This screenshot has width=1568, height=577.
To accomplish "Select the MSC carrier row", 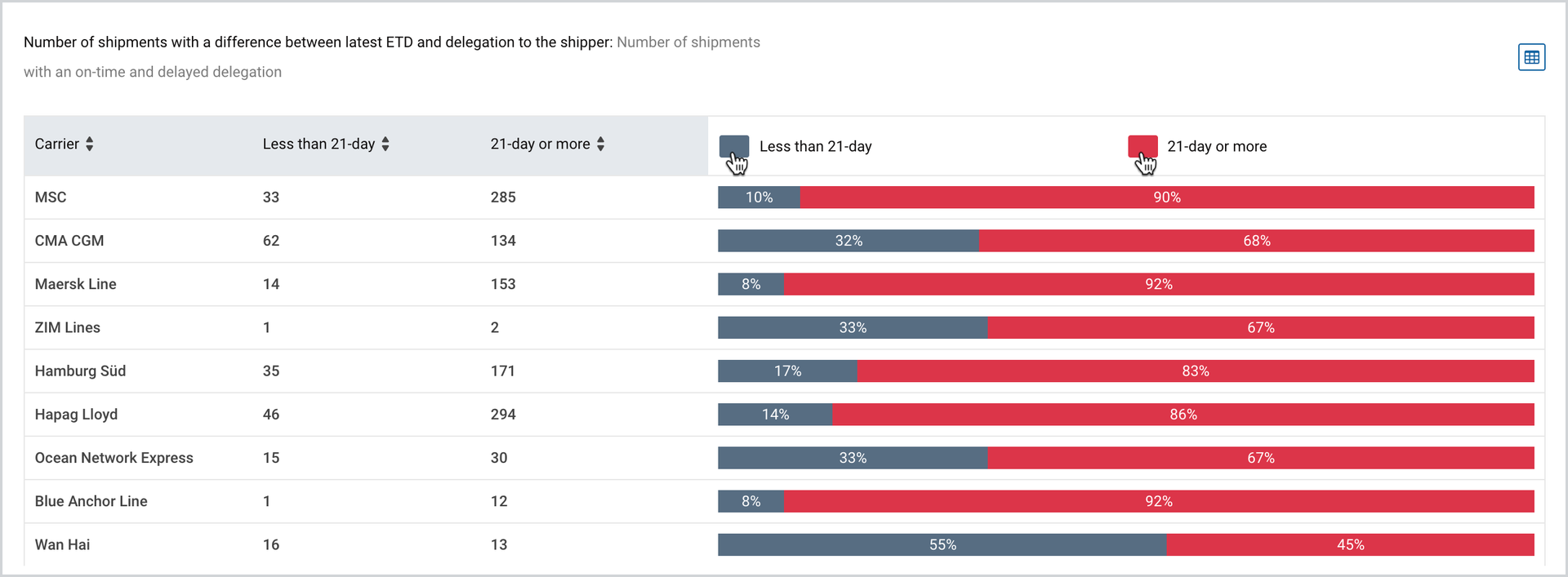I will click(784, 198).
